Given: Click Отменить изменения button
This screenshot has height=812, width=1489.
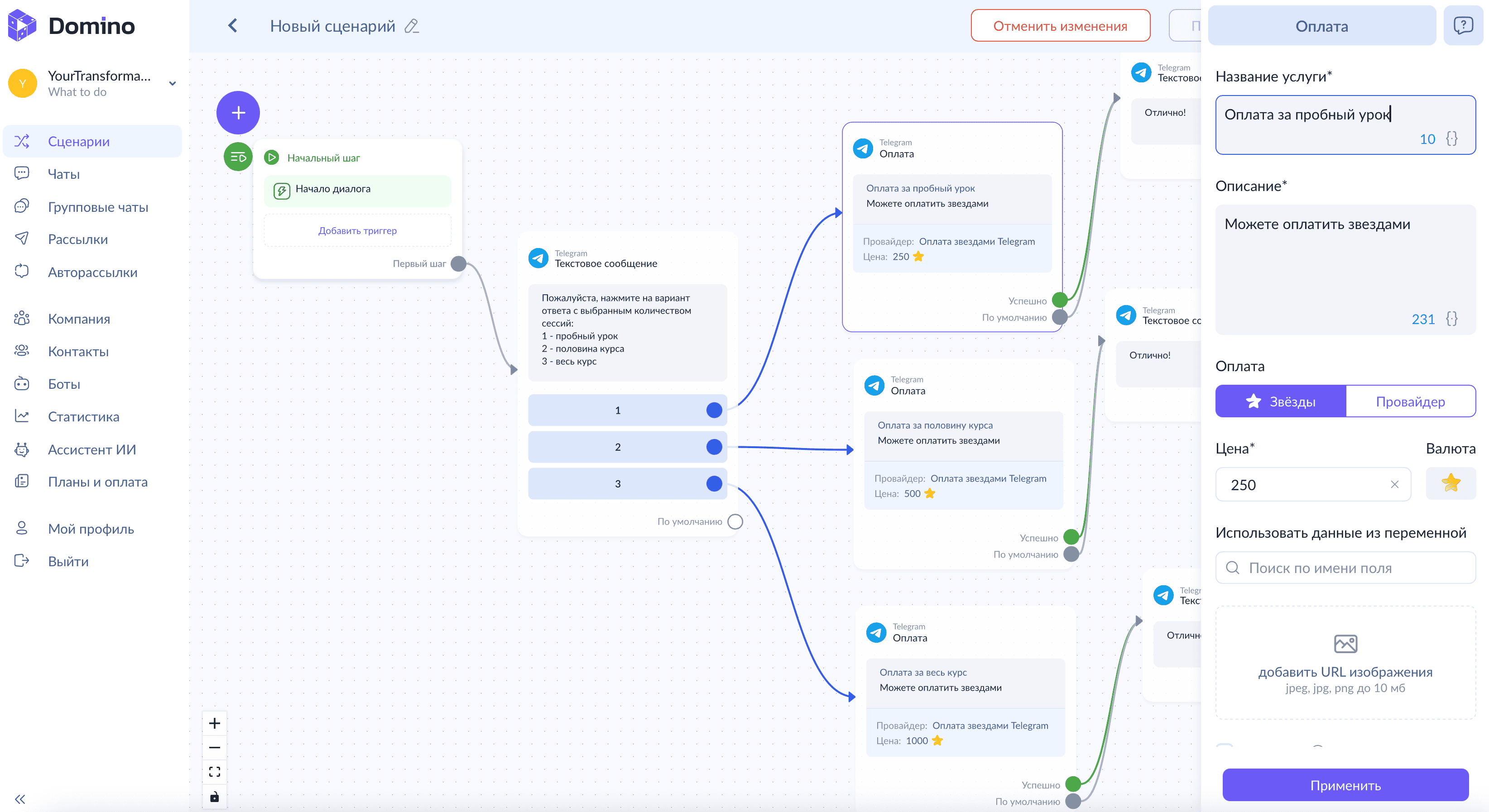Looking at the screenshot, I should (x=1060, y=26).
